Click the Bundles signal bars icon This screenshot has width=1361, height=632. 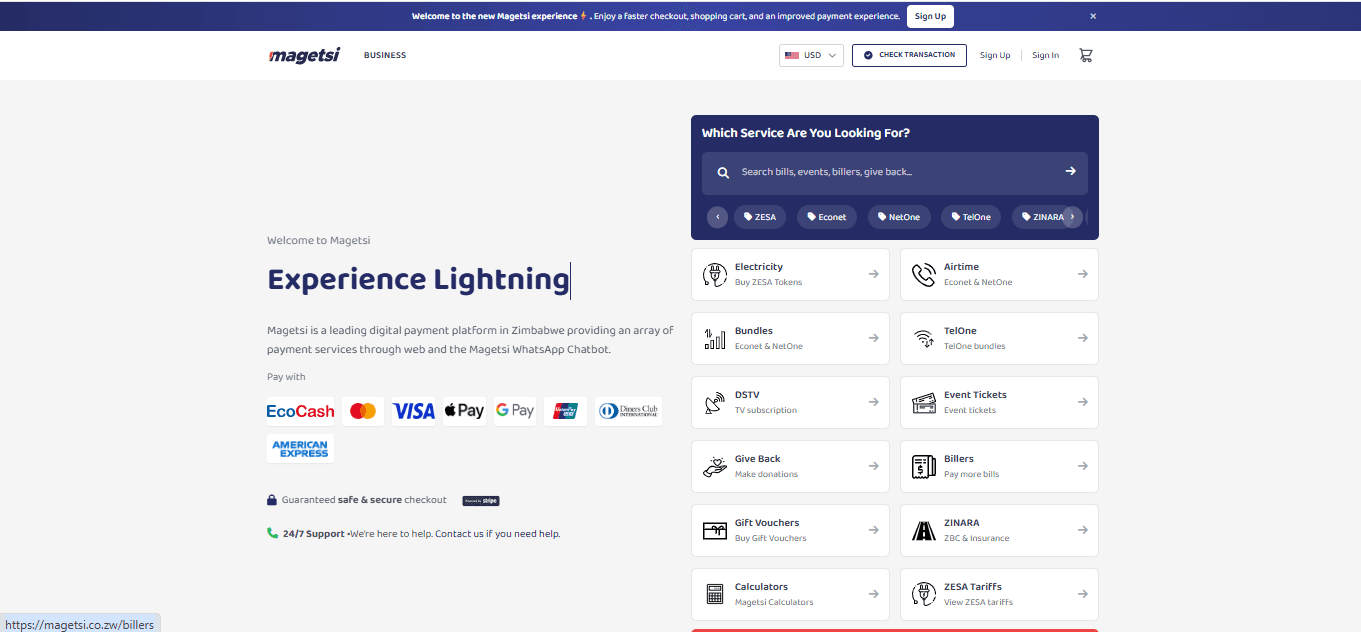point(715,338)
